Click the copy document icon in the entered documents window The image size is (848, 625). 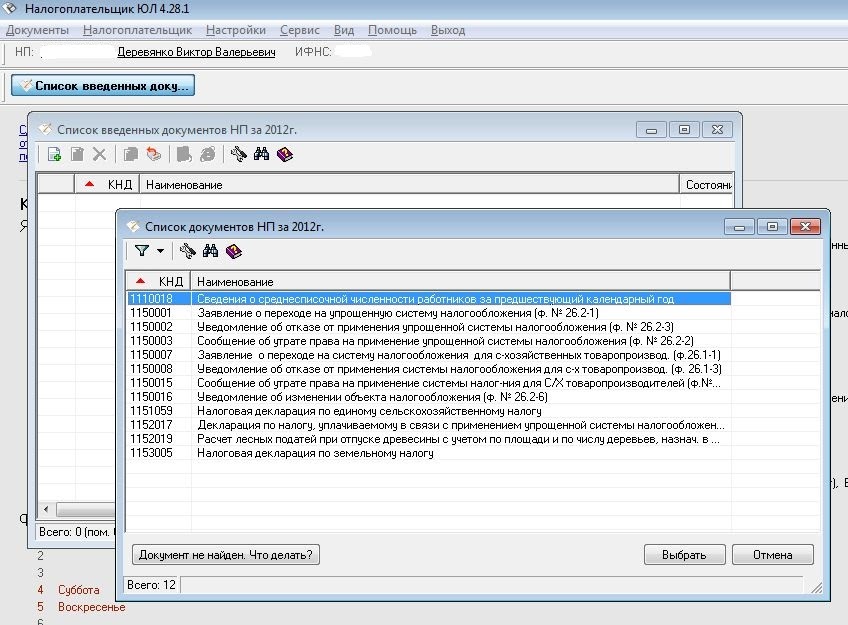(131, 155)
